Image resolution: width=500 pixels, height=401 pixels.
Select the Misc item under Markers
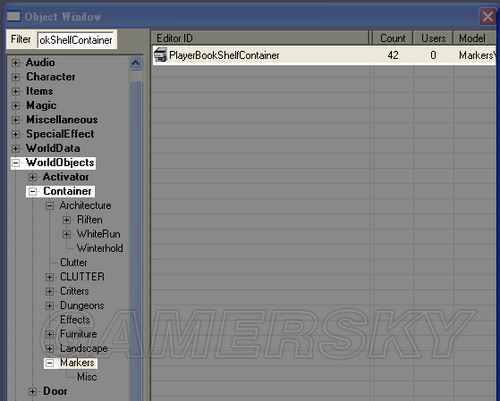pos(87,377)
